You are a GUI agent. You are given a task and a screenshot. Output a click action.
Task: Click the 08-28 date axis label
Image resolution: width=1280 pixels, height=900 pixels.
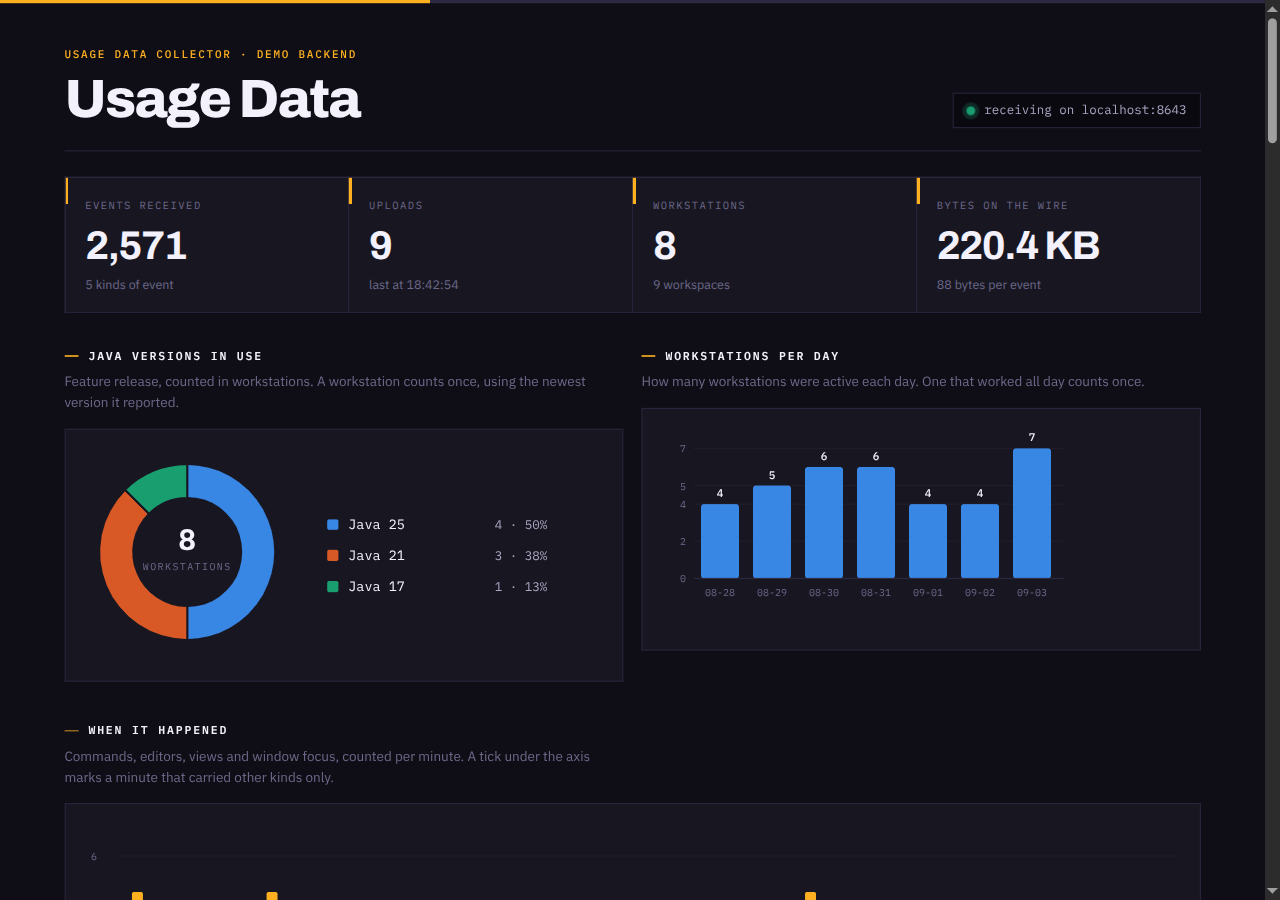pyautogui.click(x=720, y=593)
